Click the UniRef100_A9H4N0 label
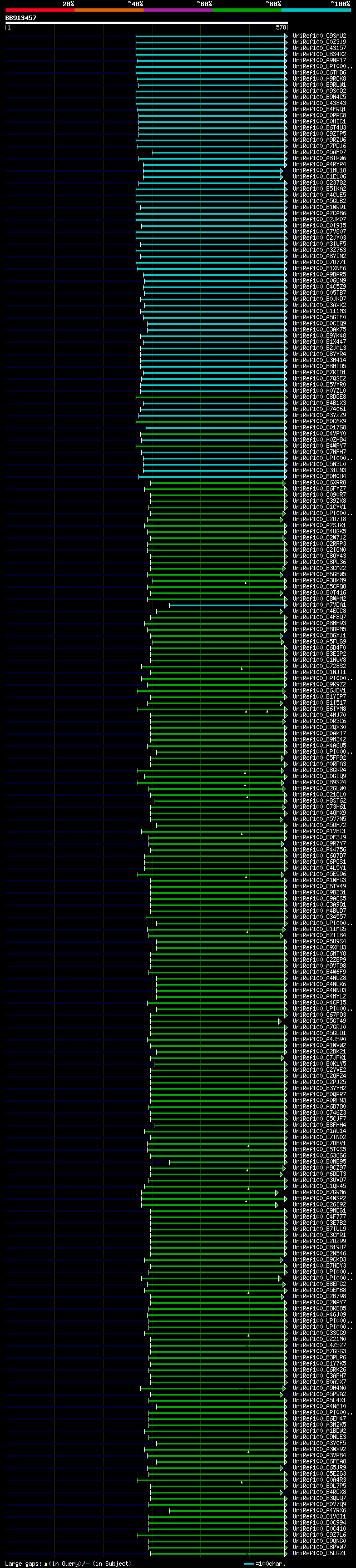 tap(319, 1388)
